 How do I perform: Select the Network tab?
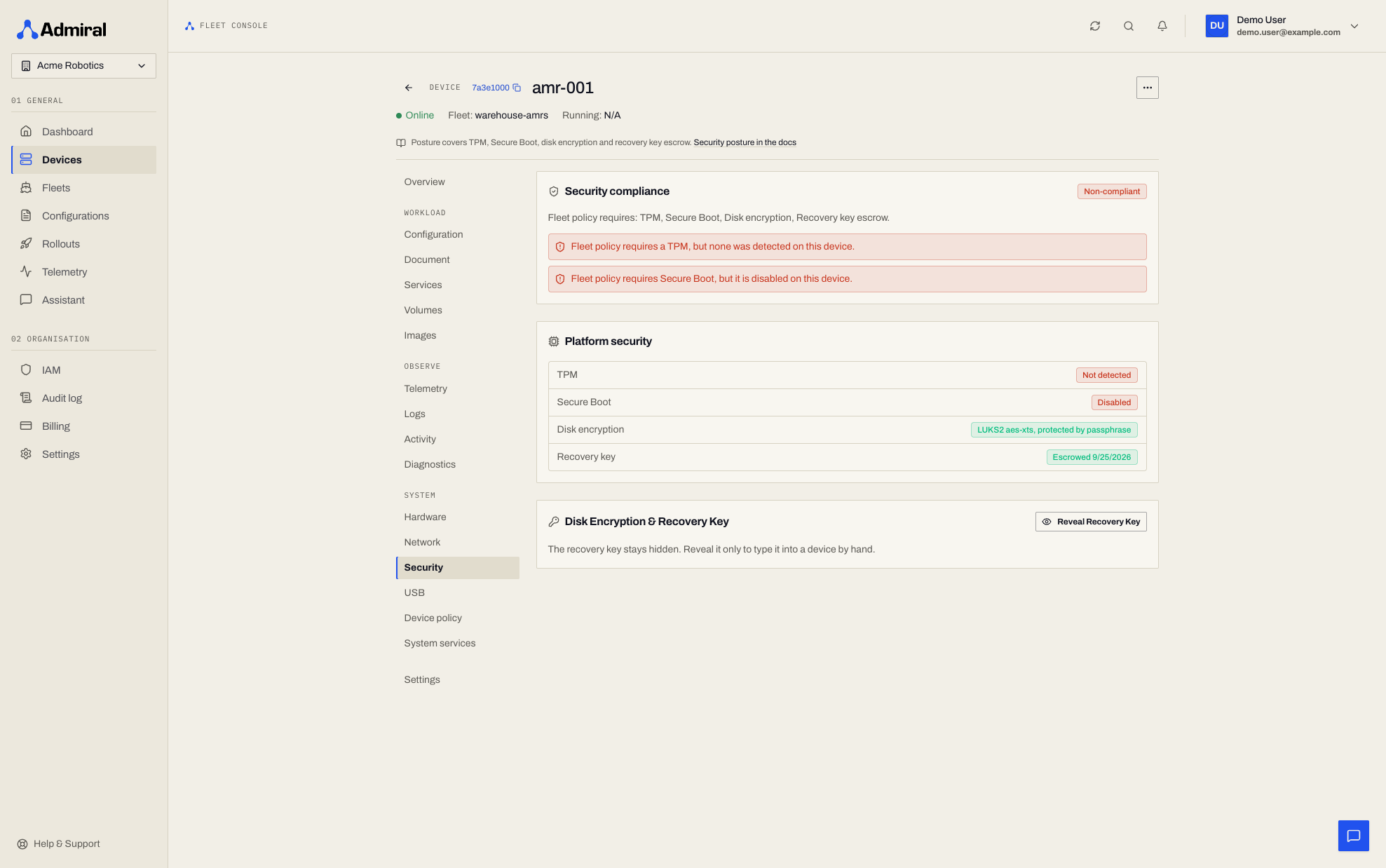click(x=458, y=543)
